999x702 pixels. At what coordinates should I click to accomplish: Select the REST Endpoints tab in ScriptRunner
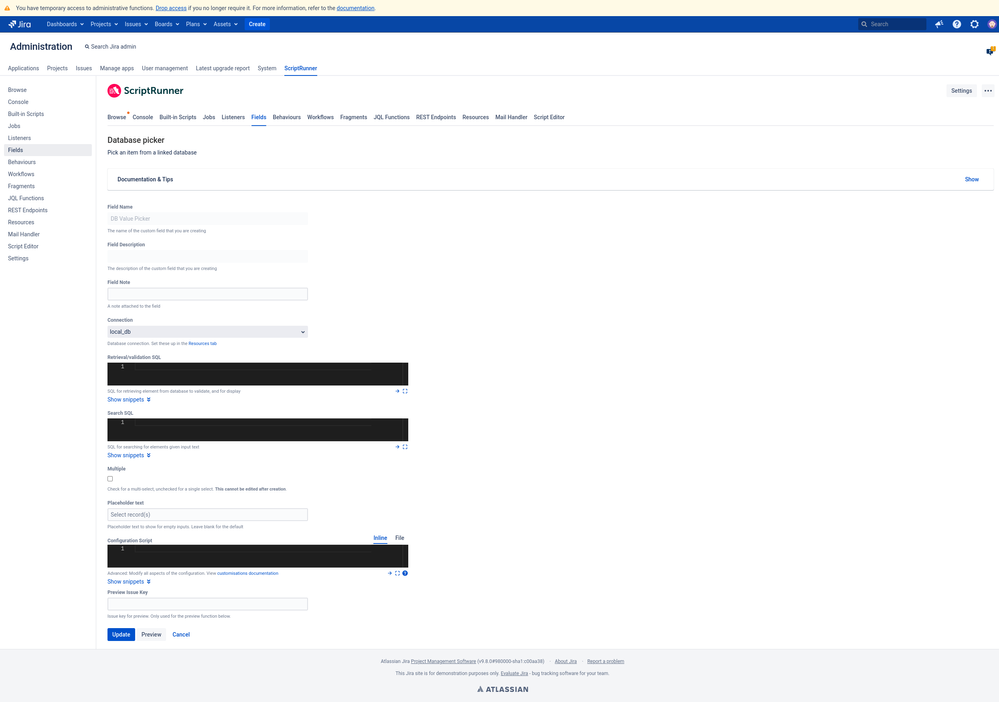click(436, 117)
